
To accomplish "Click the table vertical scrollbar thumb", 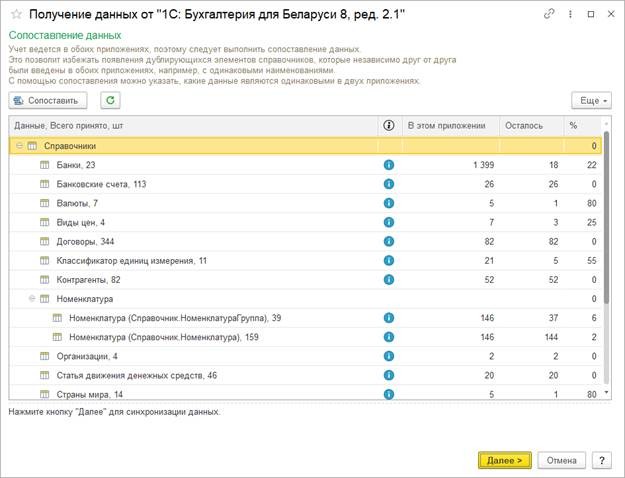I will pyautogui.click(x=606, y=217).
